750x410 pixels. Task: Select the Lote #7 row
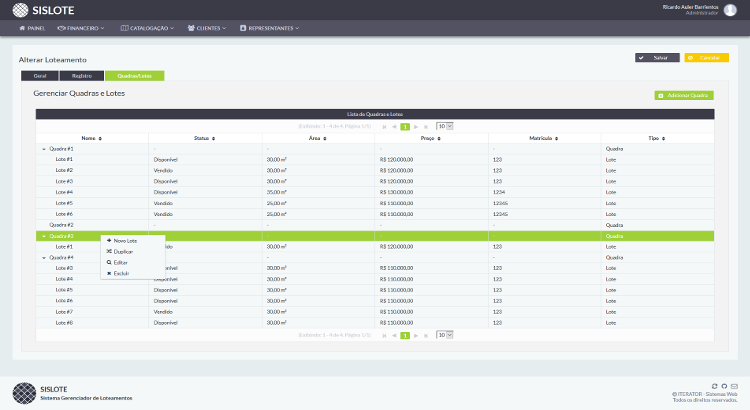coord(375,312)
